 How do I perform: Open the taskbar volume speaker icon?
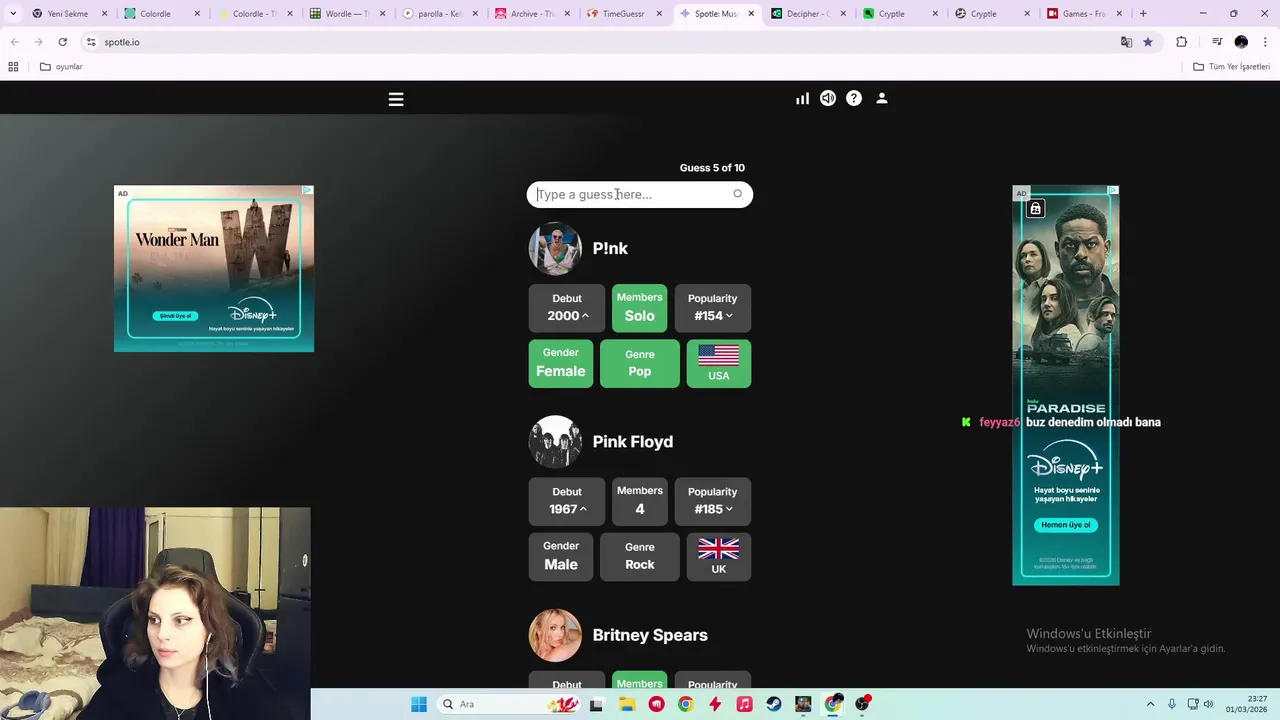[x=1208, y=704]
